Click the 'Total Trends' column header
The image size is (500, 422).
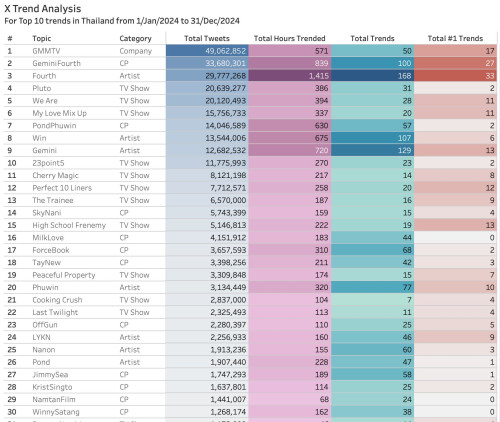[x=372, y=38]
